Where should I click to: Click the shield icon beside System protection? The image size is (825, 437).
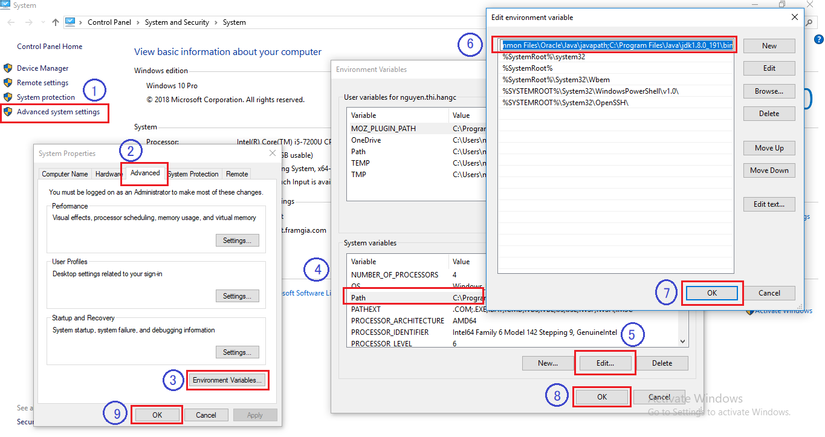coord(8,97)
